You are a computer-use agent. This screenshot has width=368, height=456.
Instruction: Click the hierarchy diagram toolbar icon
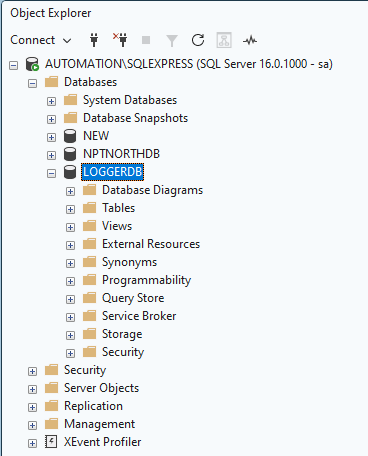point(224,40)
